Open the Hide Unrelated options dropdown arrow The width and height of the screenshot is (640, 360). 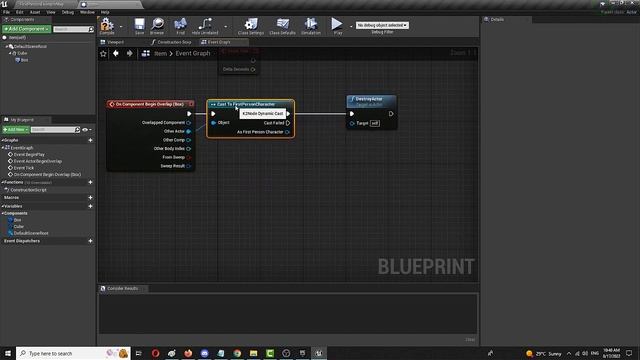(x=226, y=27)
